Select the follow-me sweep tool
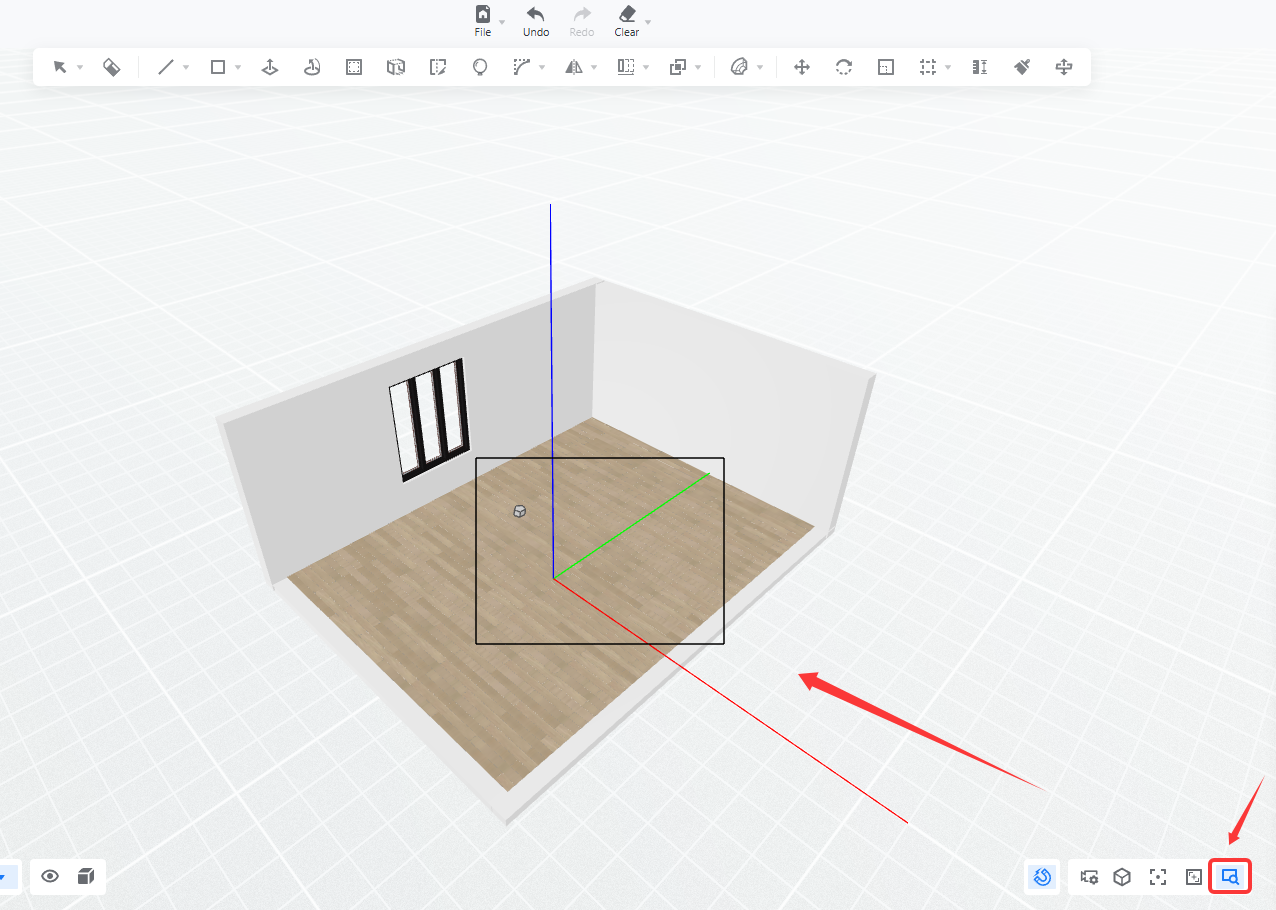The width and height of the screenshot is (1276, 910). point(312,67)
